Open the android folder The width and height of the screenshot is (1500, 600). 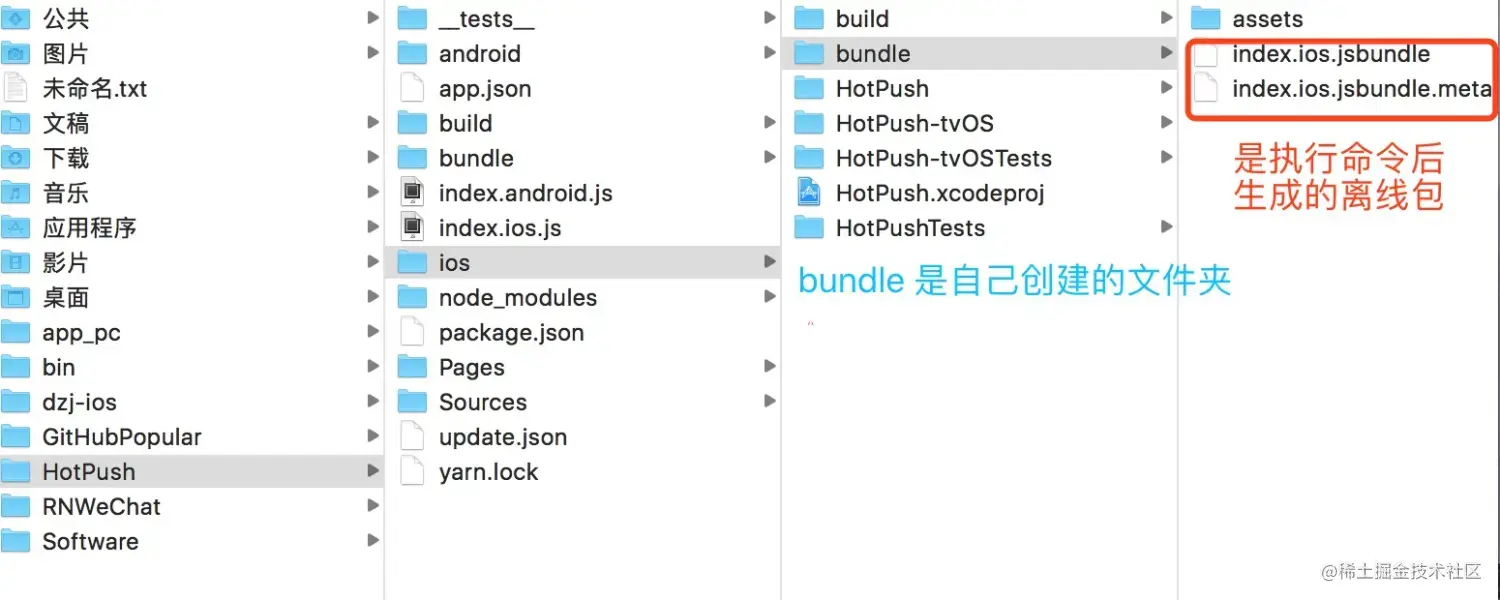tap(479, 53)
